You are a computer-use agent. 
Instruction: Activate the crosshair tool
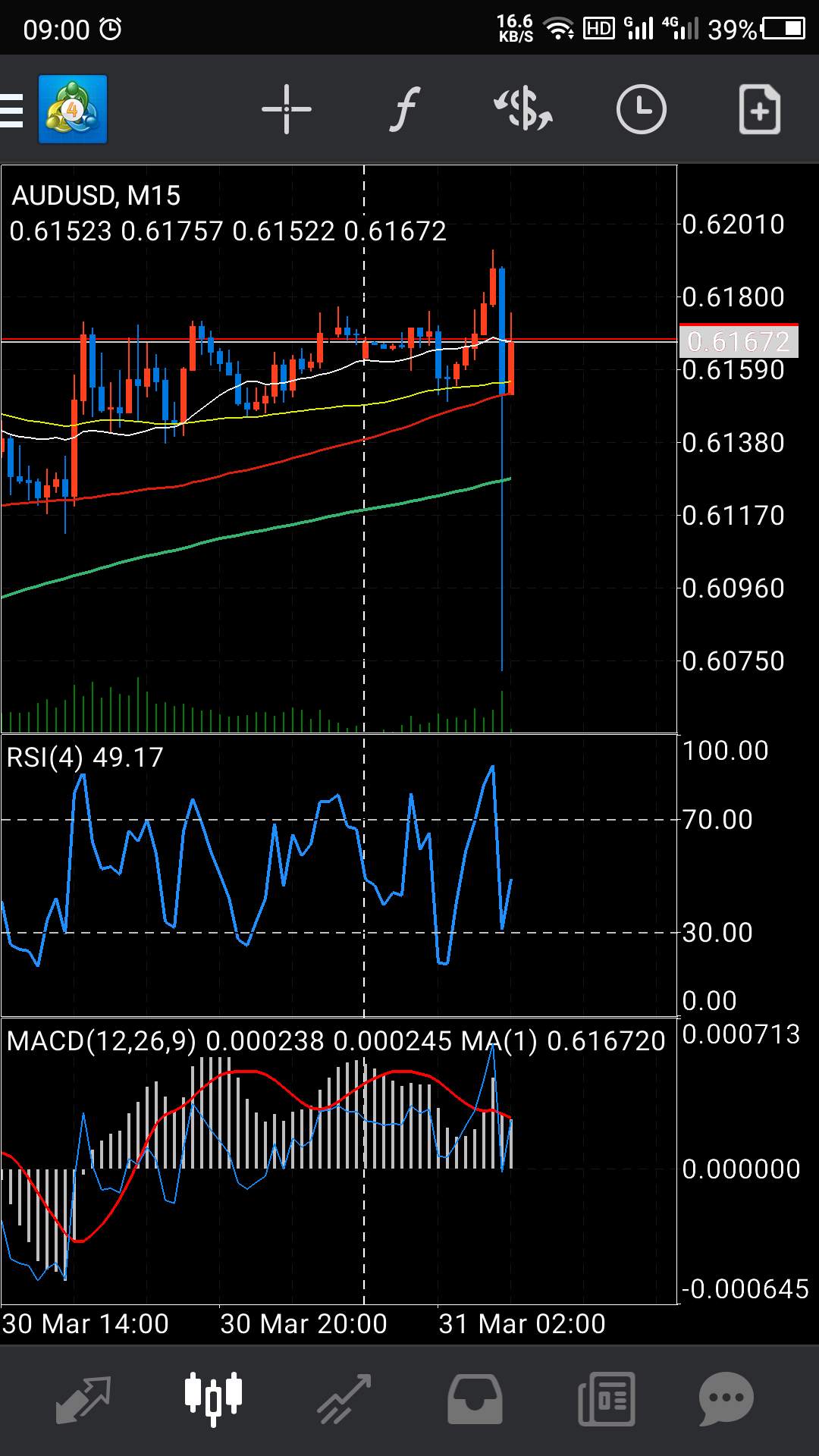pyautogui.click(x=287, y=110)
